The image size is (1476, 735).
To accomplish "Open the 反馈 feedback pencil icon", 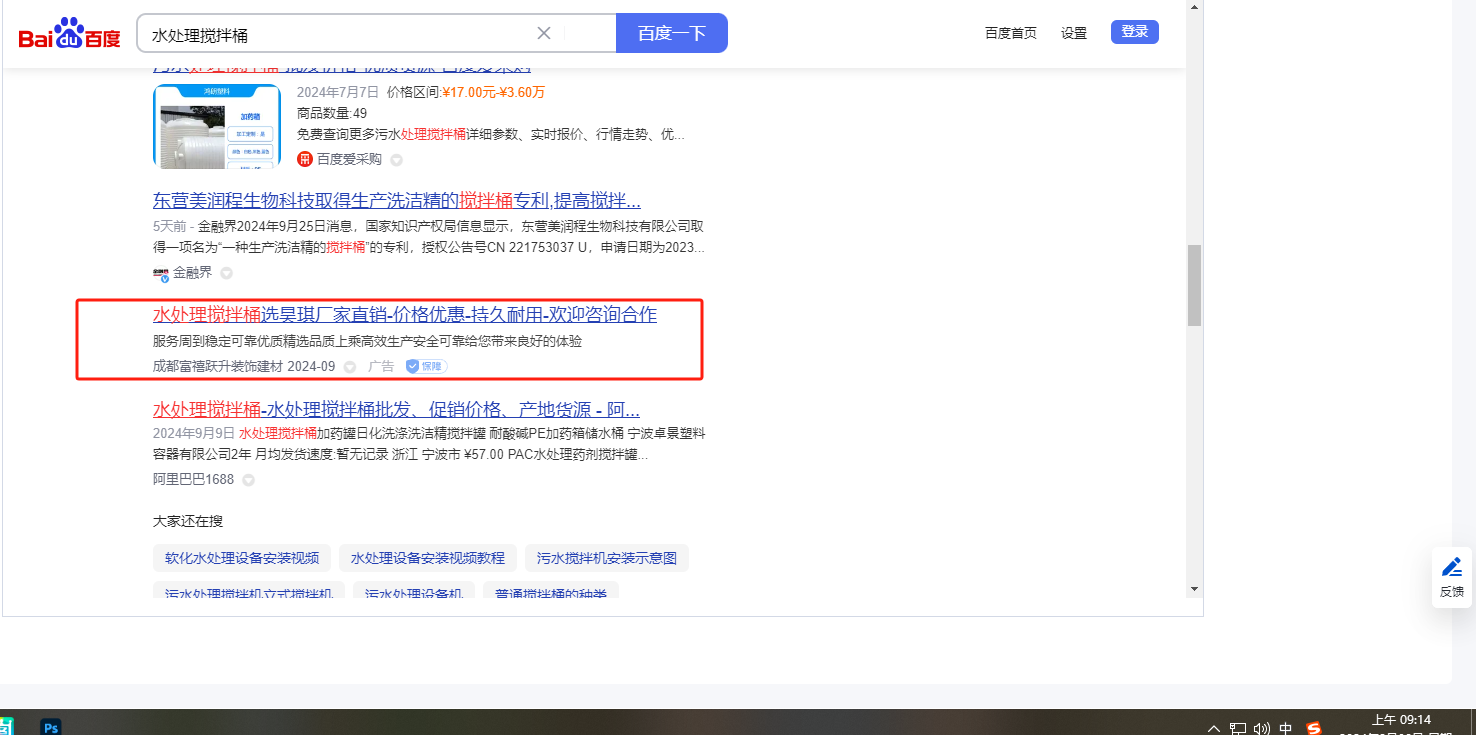I will (x=1452, y=568).
